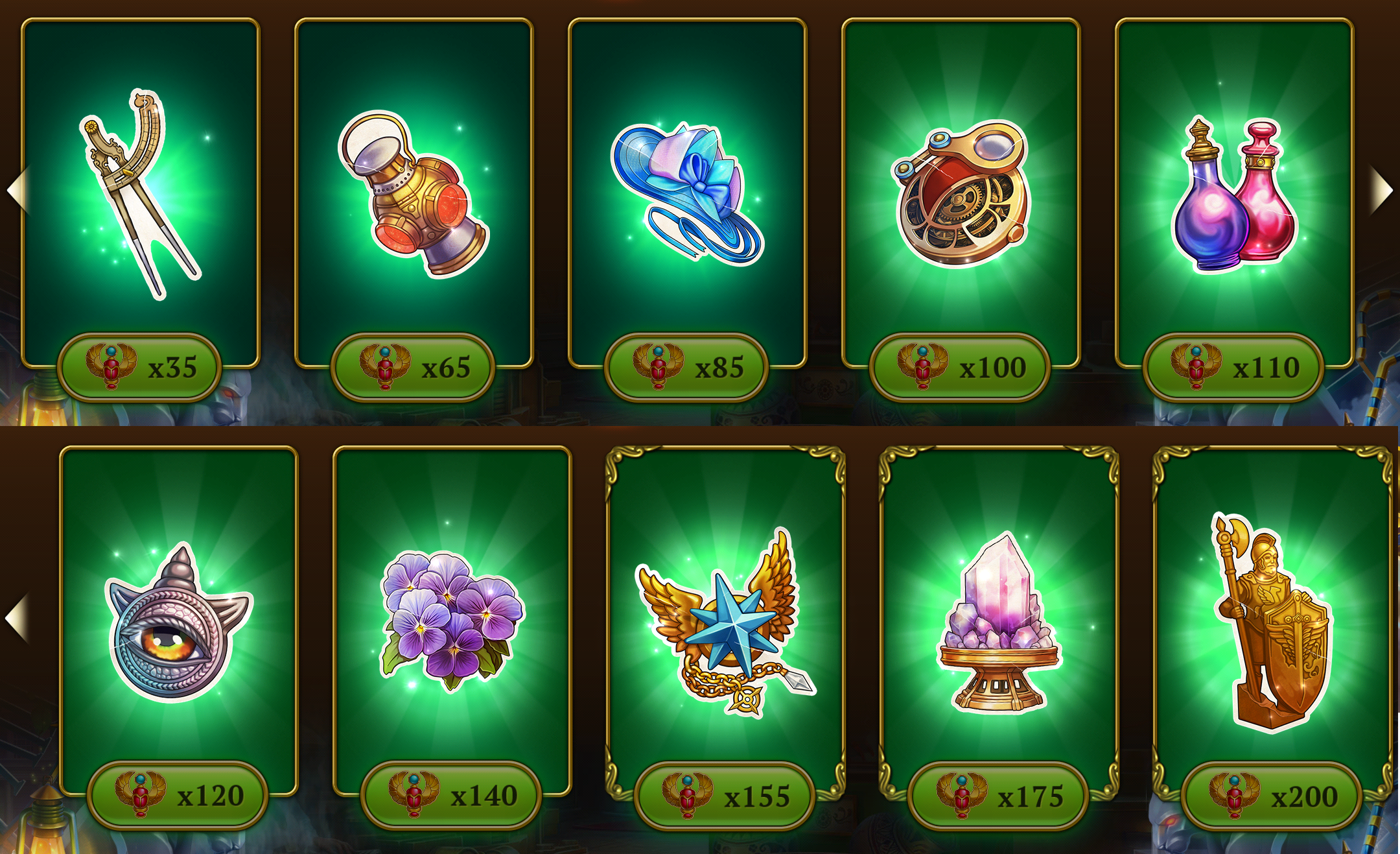Viewport: 1400px width, 854px height.
Task: Select the blue ribbon hat item
Action: (x=687, y=193)
